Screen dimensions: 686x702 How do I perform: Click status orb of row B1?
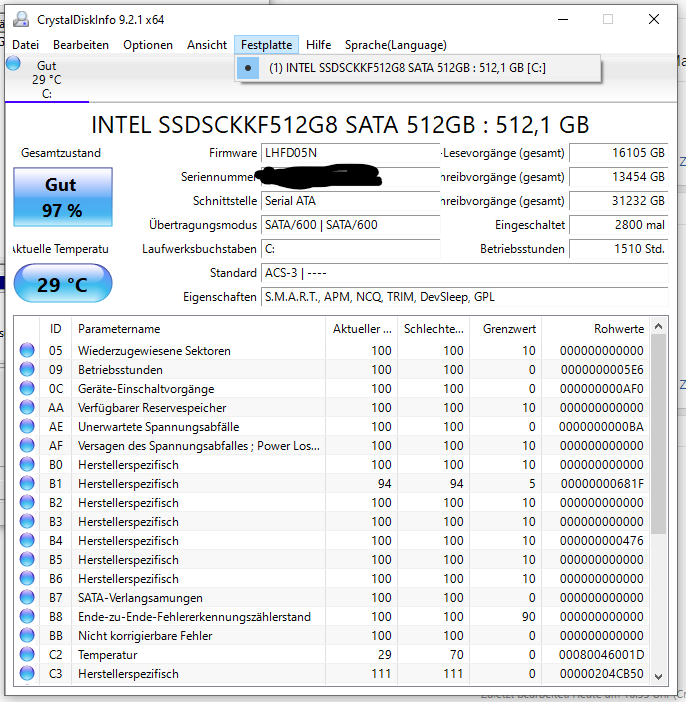(27, 483)
